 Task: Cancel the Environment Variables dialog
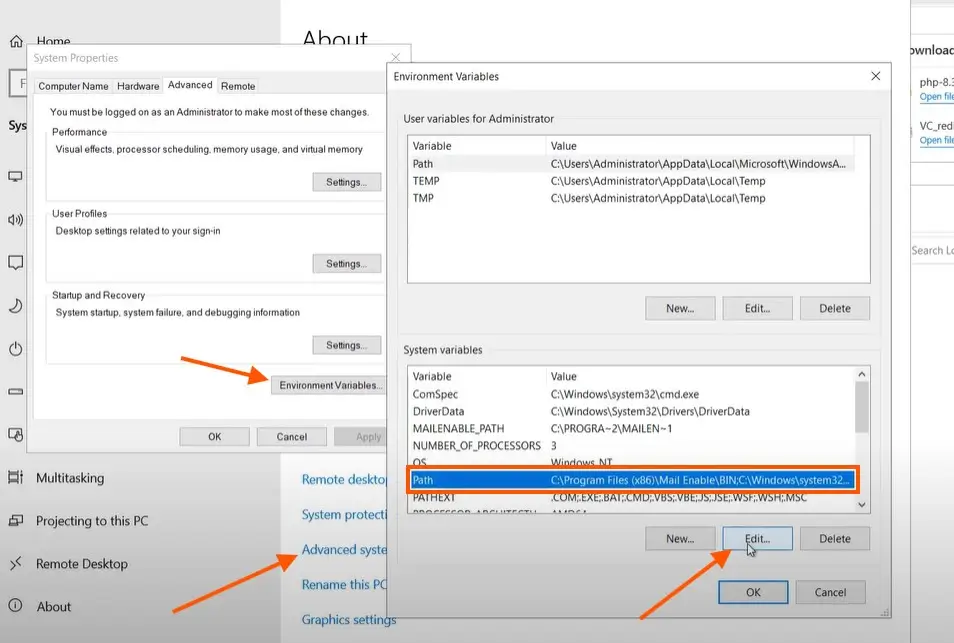[x=830, y=593]
